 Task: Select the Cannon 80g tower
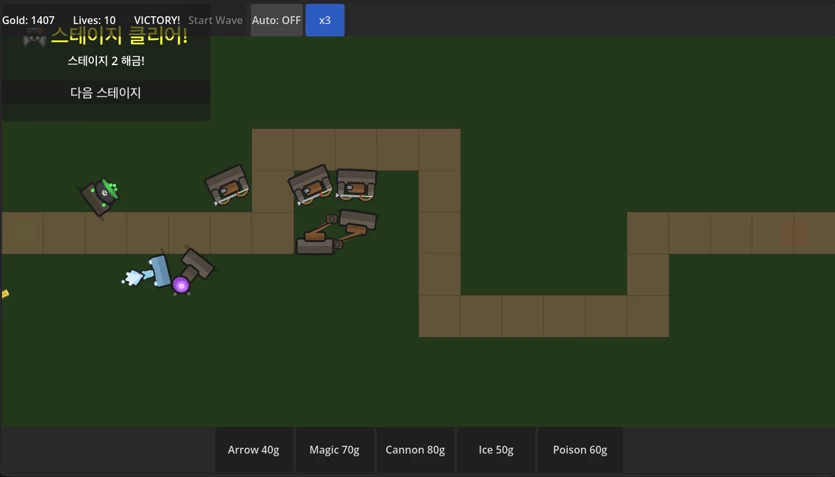pos(415,450)
